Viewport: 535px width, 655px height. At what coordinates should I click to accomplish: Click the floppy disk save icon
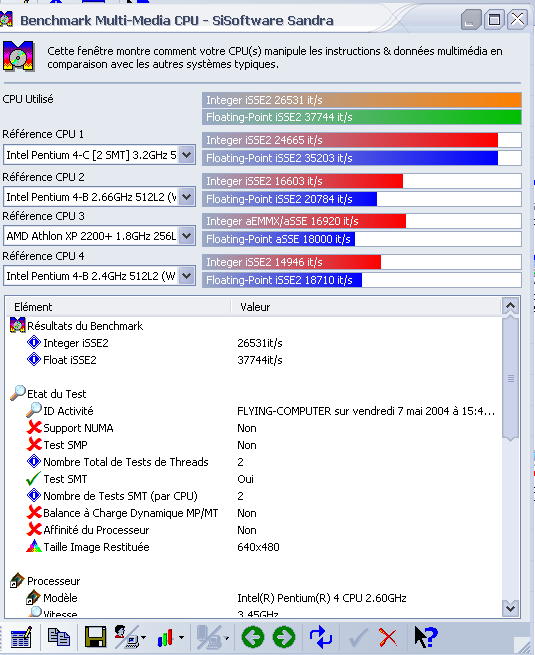(95, 637)
